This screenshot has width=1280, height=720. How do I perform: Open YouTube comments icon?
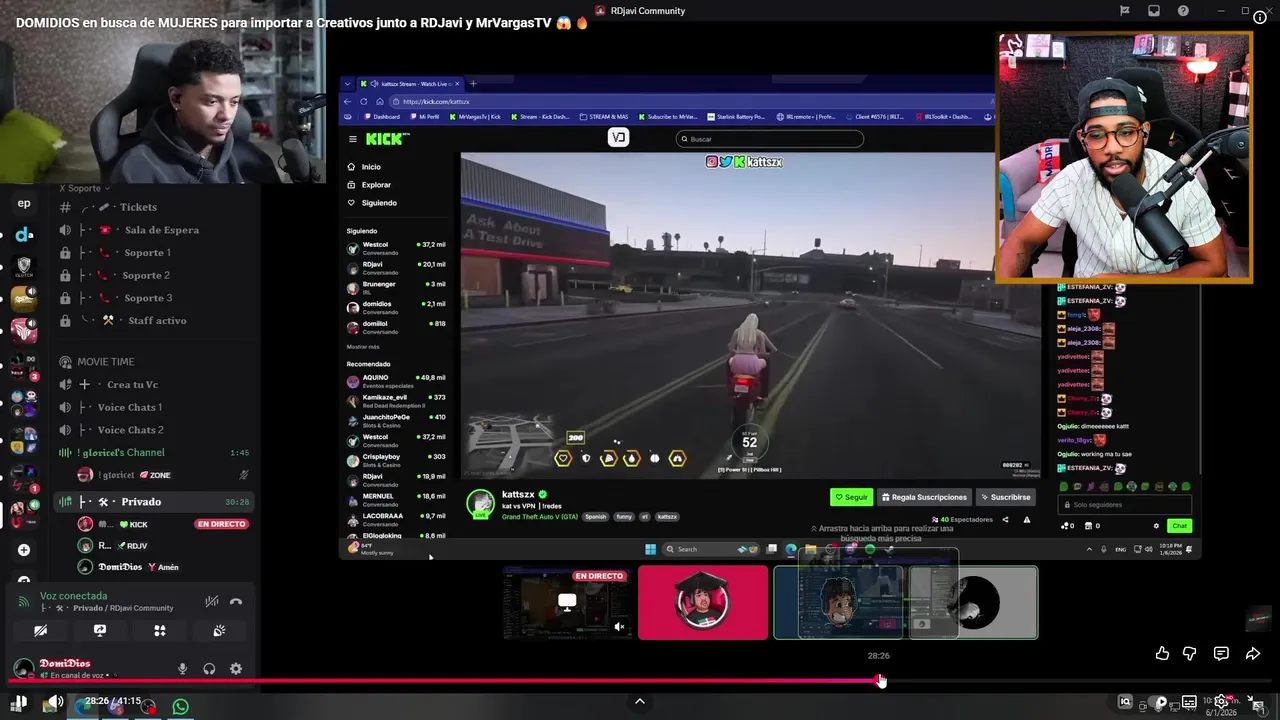1221,653
